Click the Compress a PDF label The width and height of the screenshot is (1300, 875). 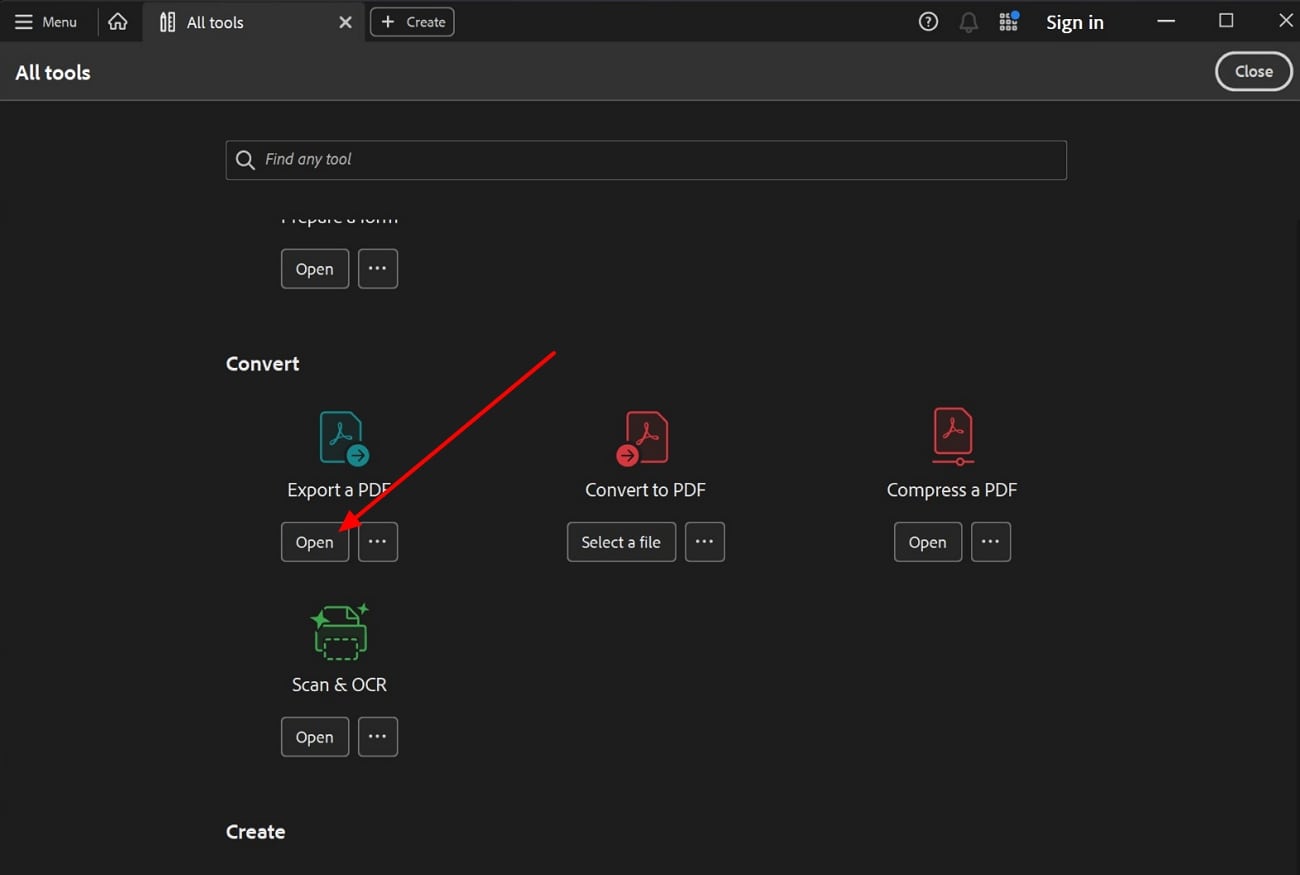pyautogui.click(x=952, y=490)
